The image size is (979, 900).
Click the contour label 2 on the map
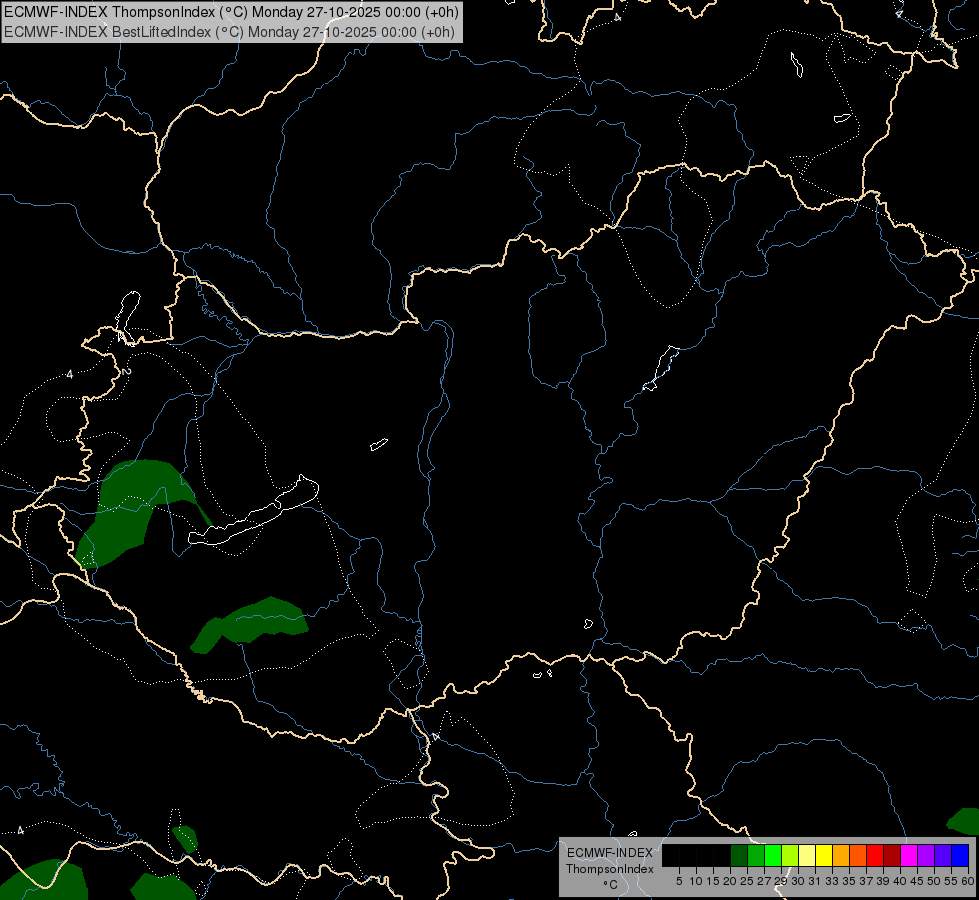coord(126,372)
